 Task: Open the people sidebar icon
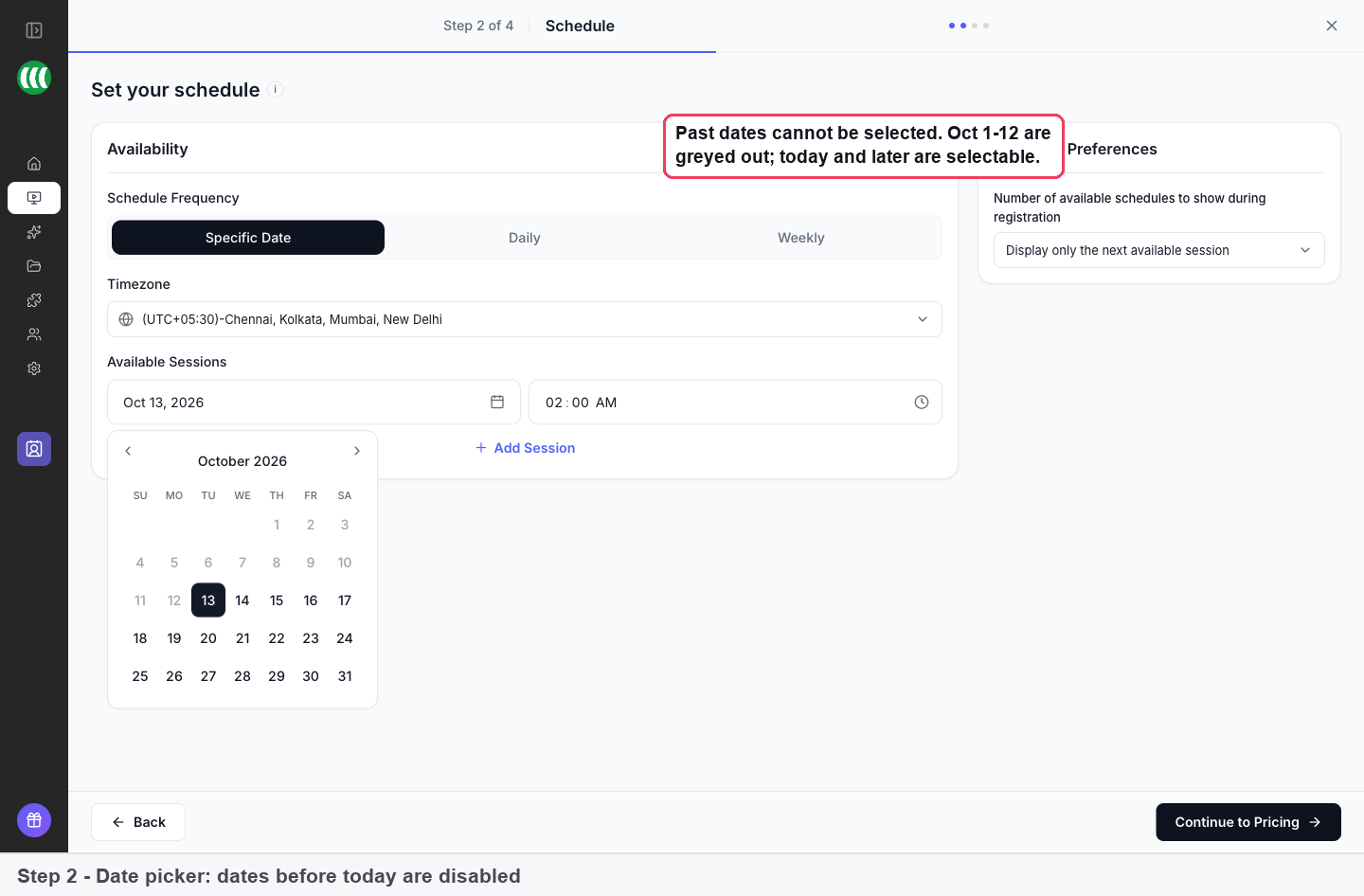34,334
